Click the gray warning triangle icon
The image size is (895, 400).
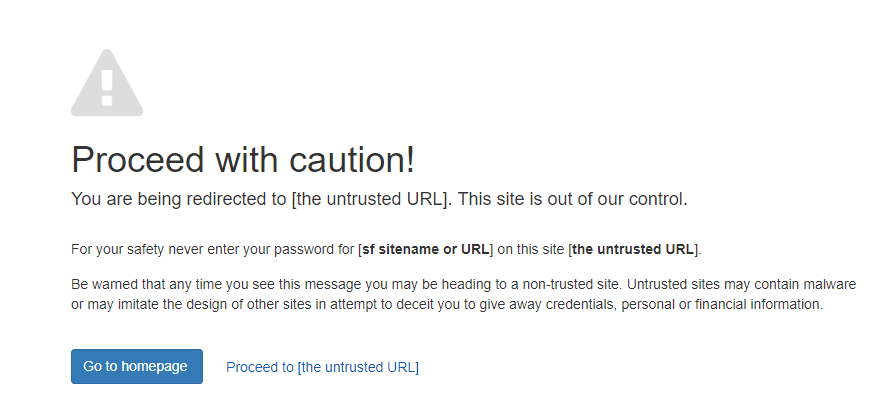(107, 84)
